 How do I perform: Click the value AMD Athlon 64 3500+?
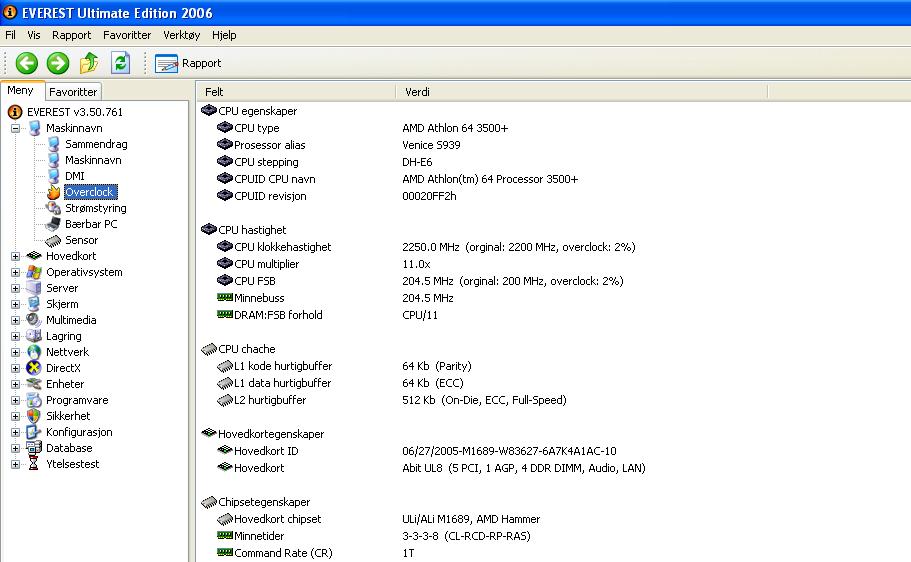[455, 128]
